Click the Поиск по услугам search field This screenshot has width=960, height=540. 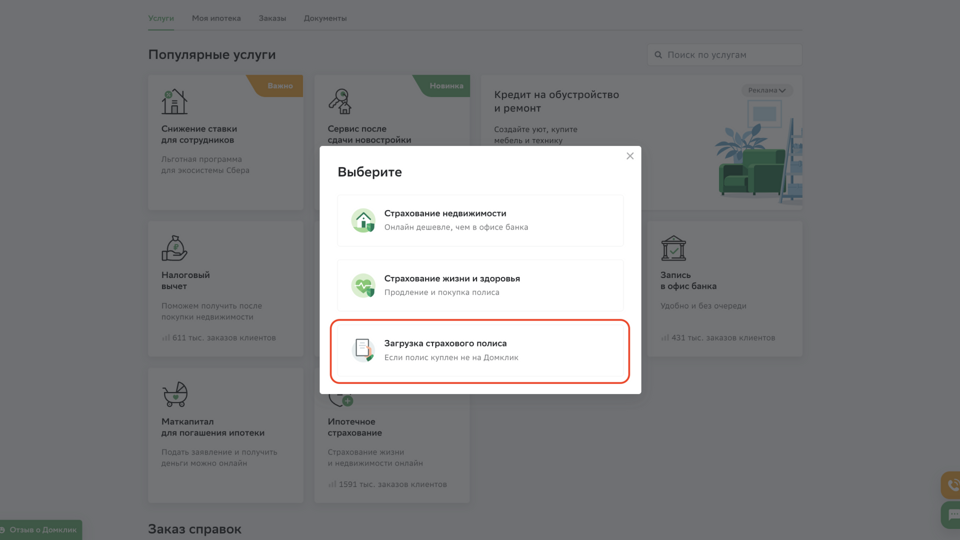tap(730, 55)
